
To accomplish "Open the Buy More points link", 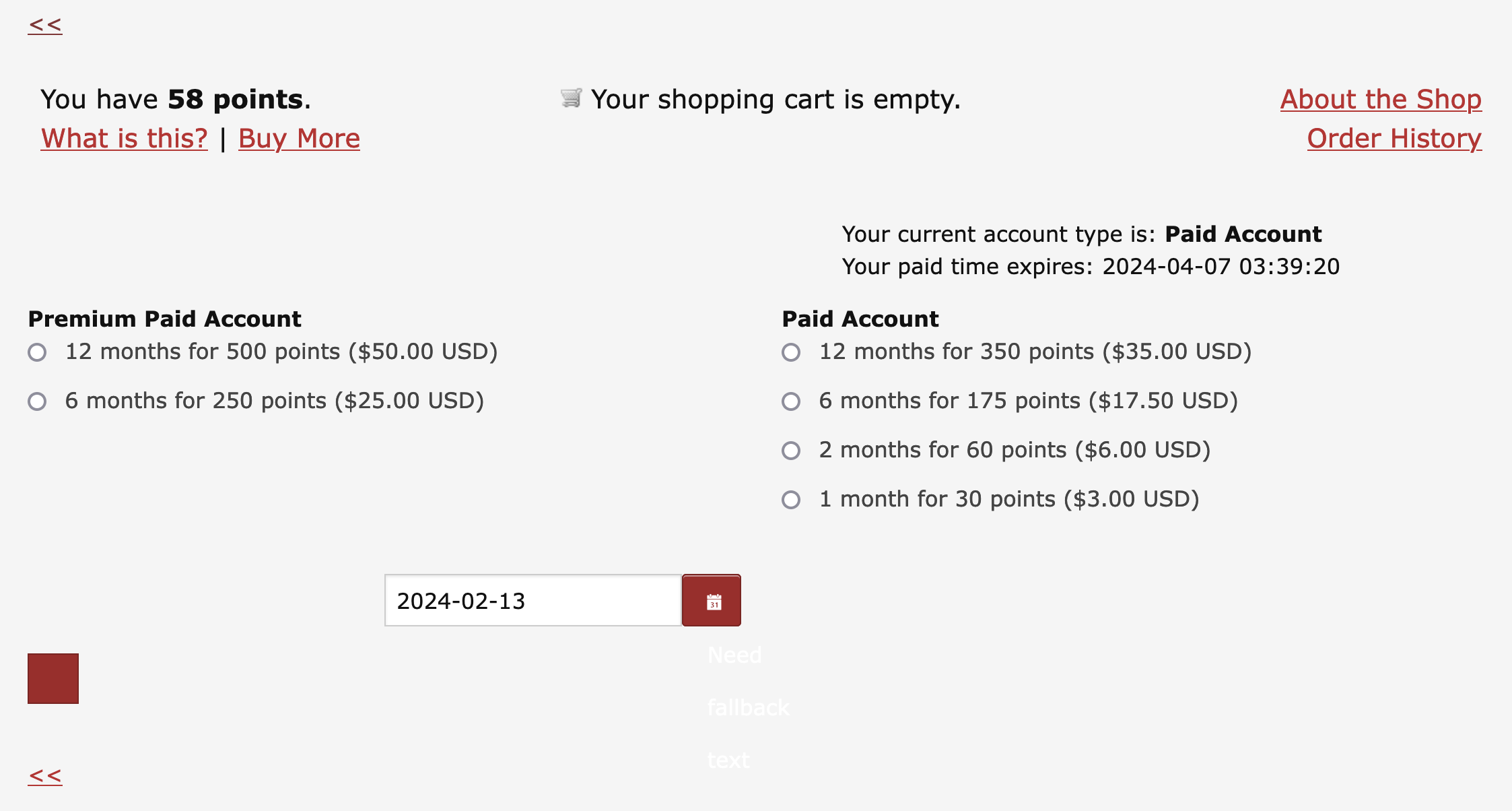I will point(300,139).
